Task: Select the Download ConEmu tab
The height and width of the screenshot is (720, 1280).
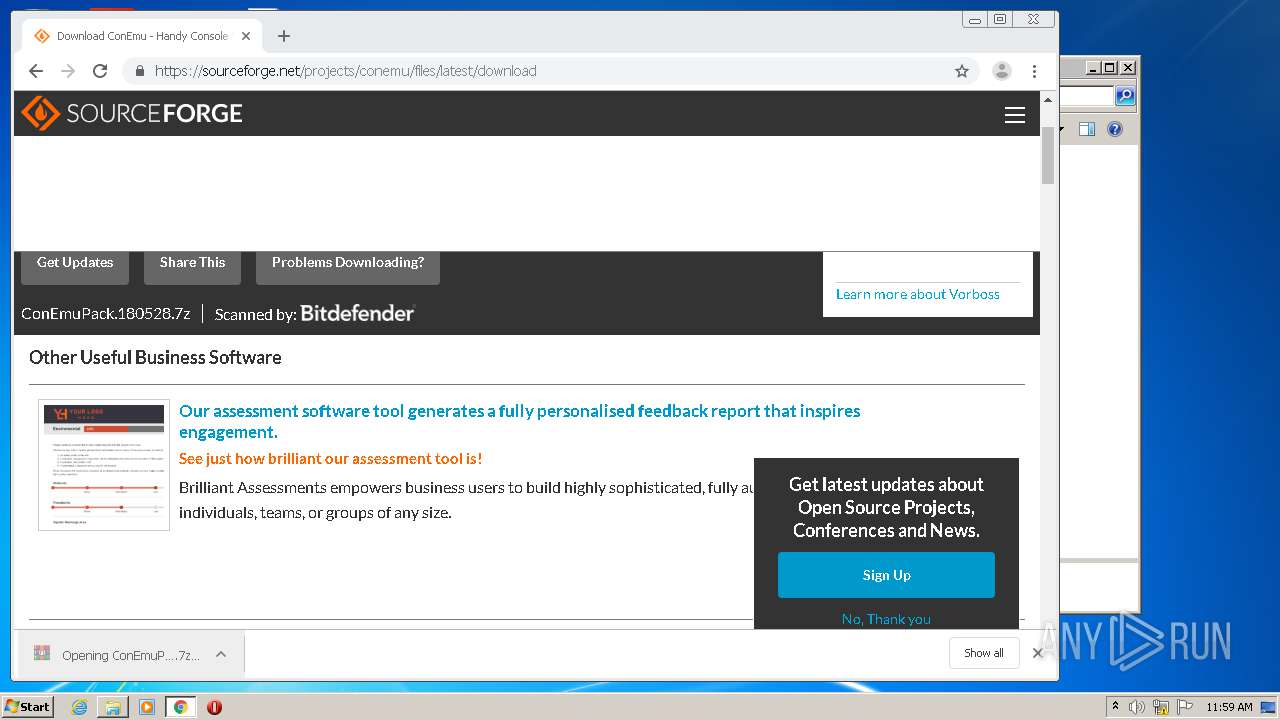Action: [x=142, y=36]
